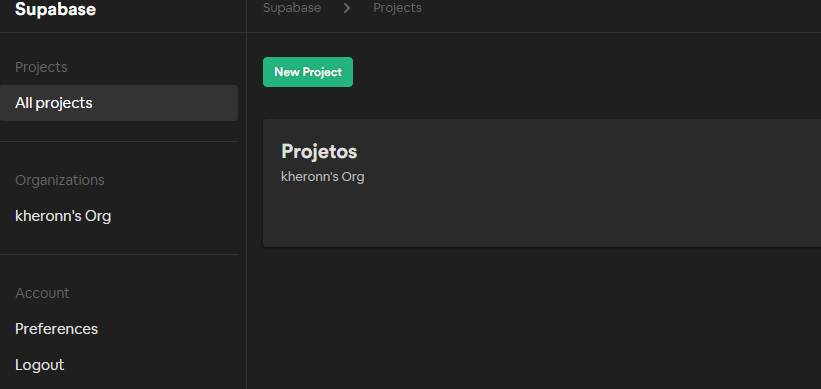821x389 pixels.
Task: Open the Supabase breadcrumb link
Action: [x=292, y=8]
